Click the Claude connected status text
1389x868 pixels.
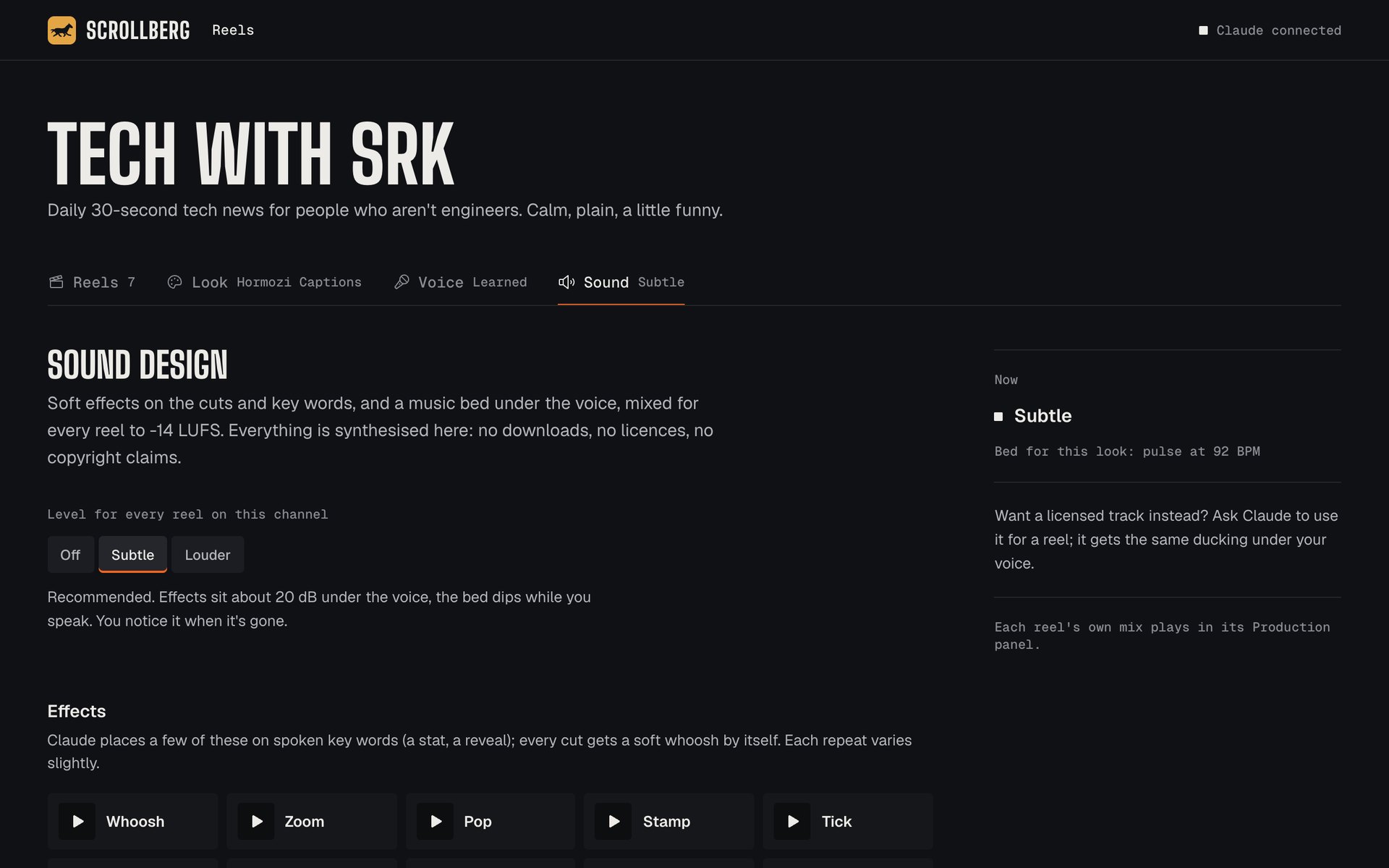(1278, 30)
